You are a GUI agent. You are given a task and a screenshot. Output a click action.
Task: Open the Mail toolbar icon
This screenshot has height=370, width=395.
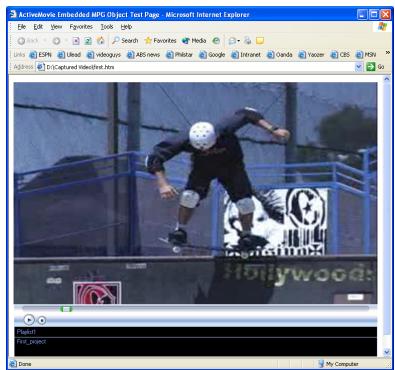[232, 41]
